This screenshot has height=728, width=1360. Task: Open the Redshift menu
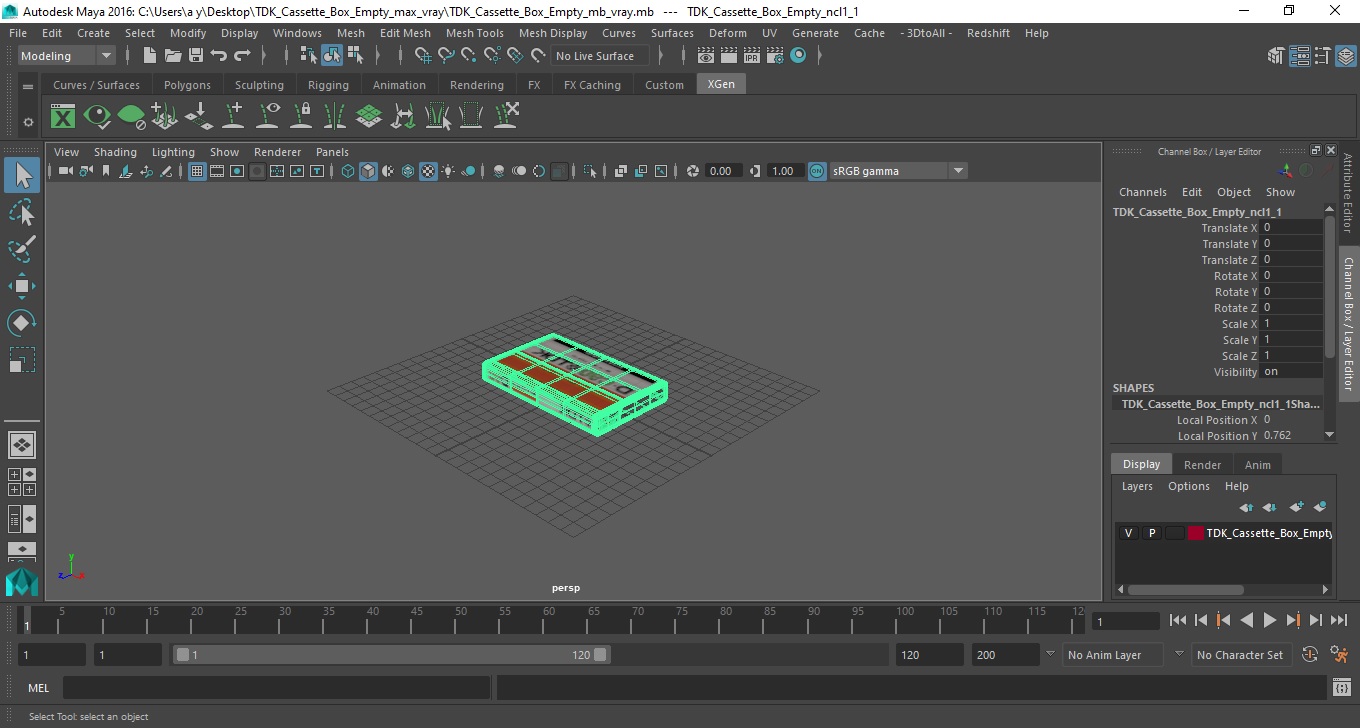(x=988, y=33)
